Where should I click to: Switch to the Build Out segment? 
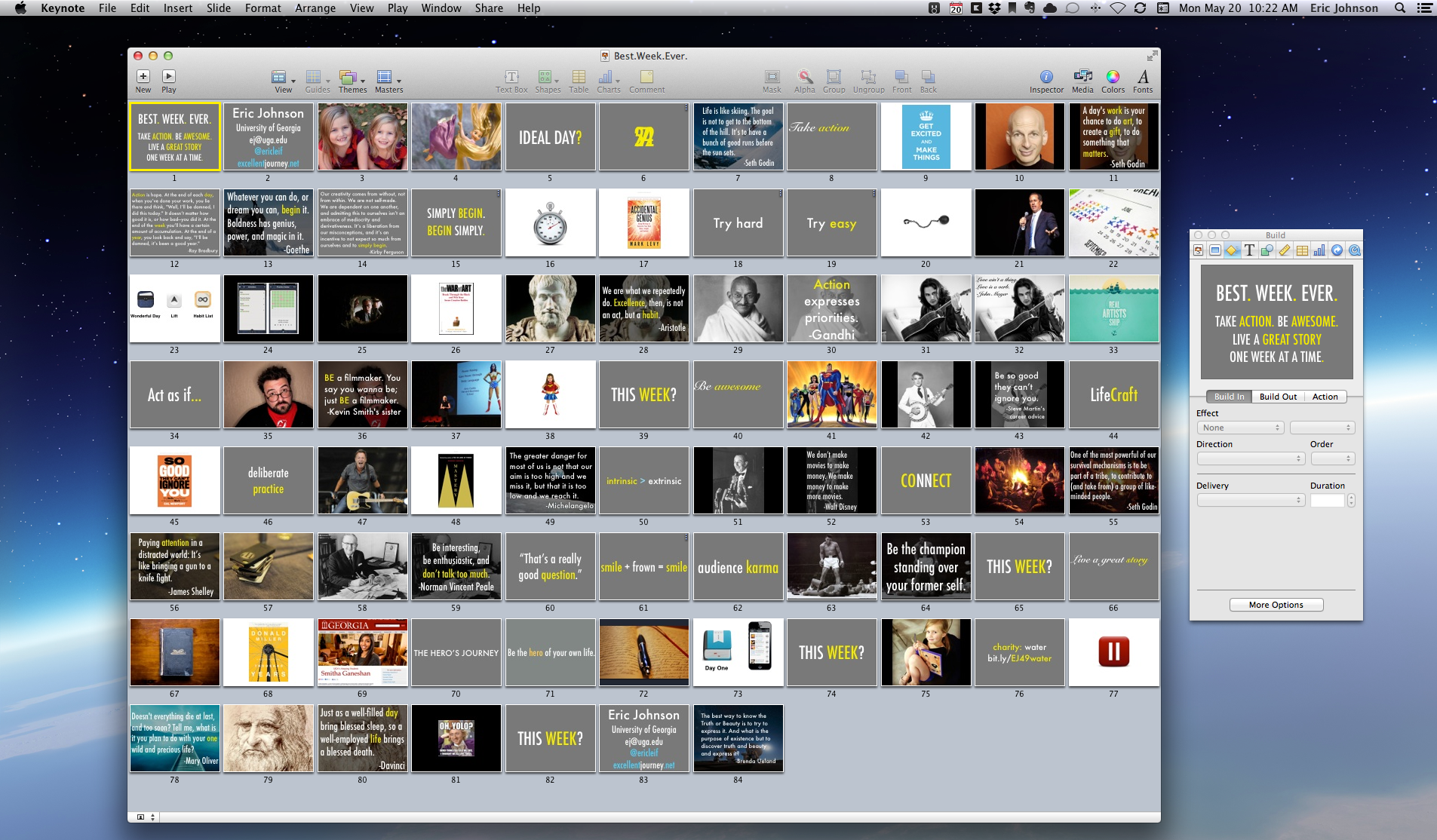click(1278, 397)
